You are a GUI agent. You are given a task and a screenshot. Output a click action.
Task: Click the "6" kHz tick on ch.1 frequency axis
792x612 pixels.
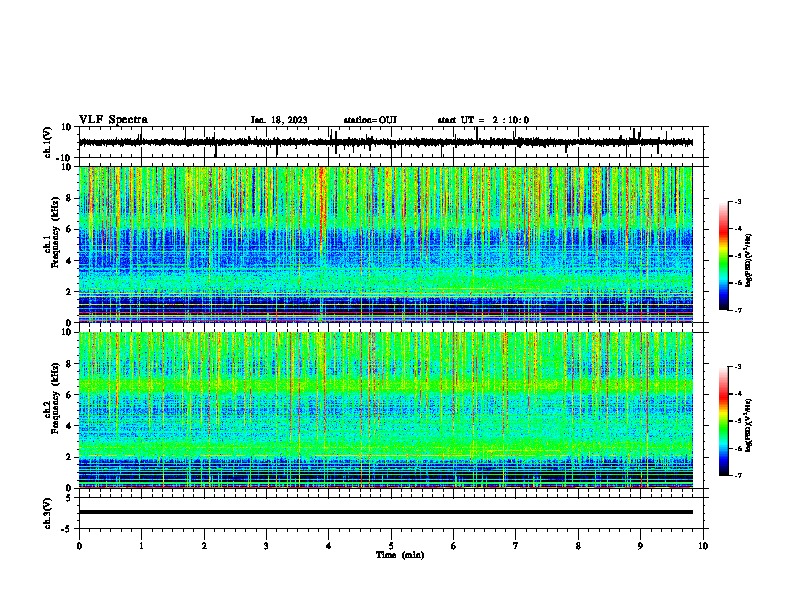tap(70, 229)
